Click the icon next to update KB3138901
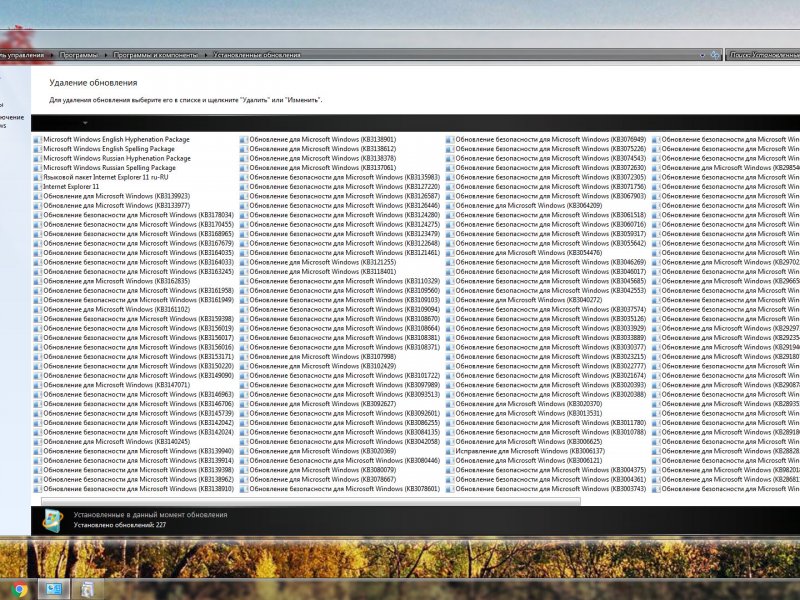The image size is (800, 600). point(243,140)
